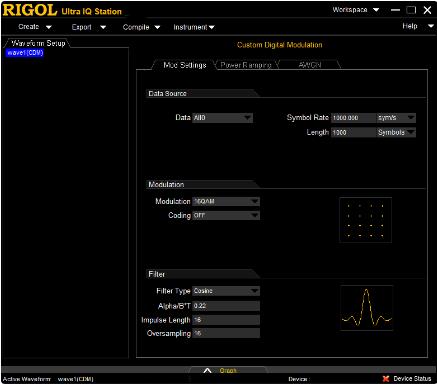The image size is (437, 385).
Task: Open the Export menu
Action: pos(88,27)
